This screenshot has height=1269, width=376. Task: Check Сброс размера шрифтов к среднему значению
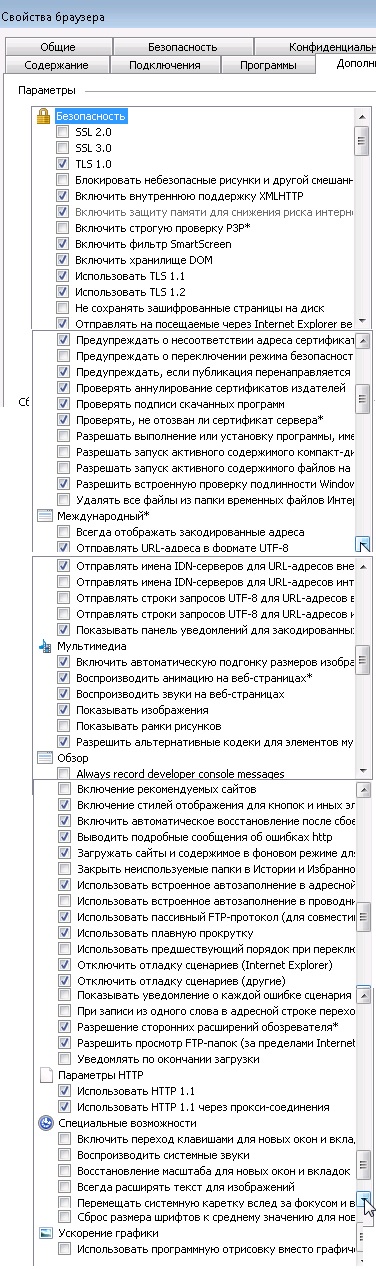[x=64, y=1217]
